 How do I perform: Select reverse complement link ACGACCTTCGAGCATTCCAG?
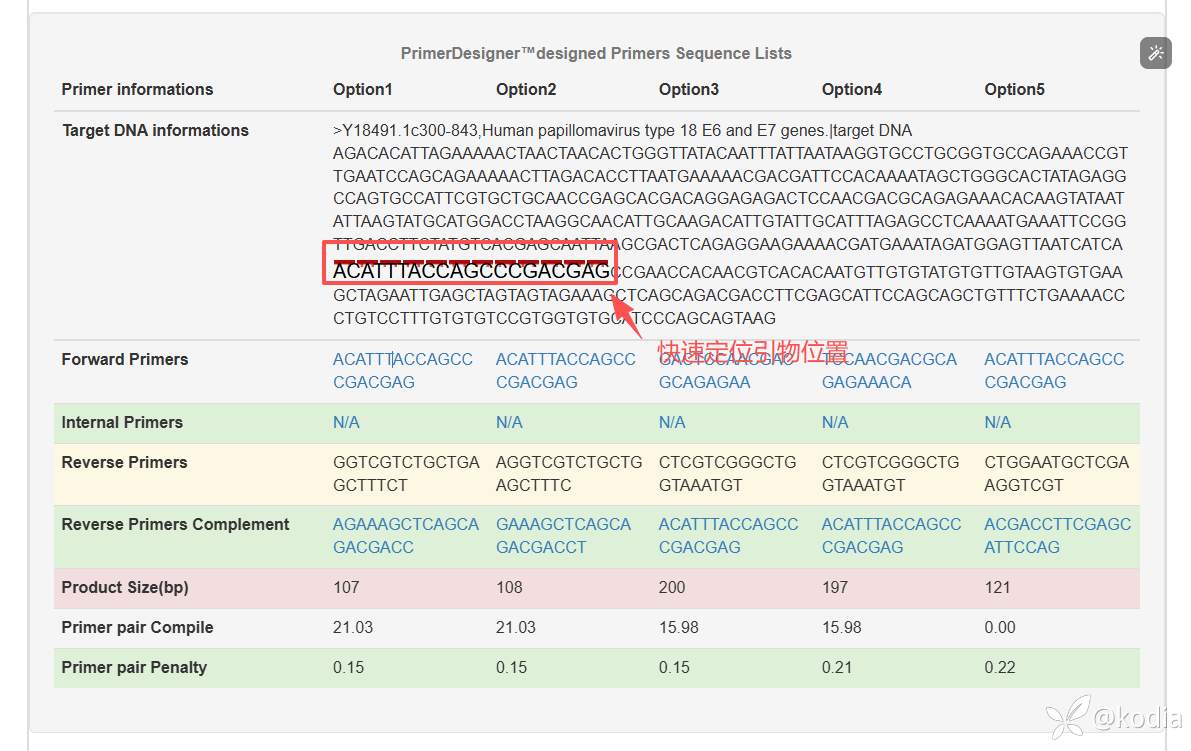(1057, 535)
